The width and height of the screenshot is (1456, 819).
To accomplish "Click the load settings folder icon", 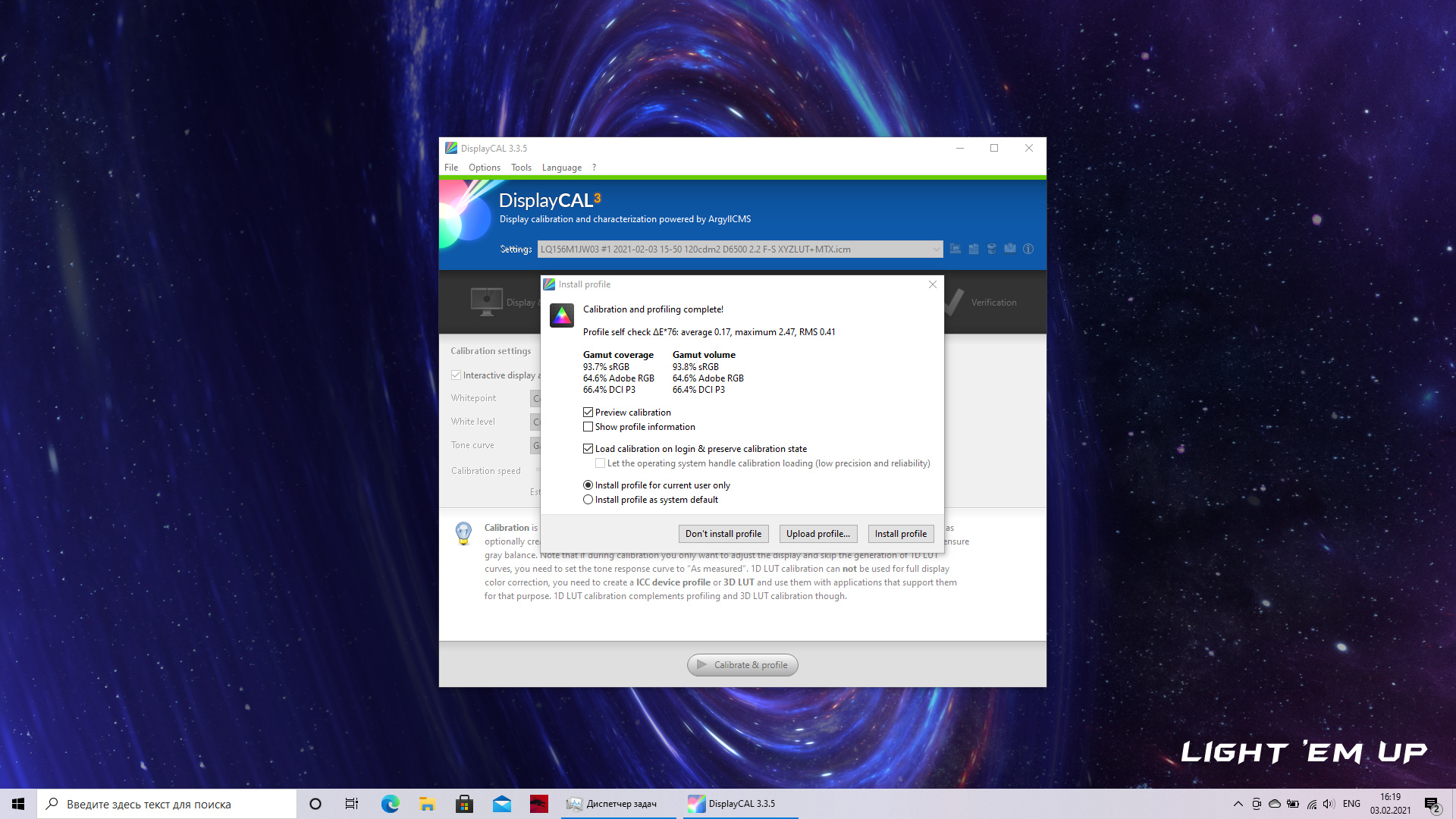I will [x=955, y=249].
